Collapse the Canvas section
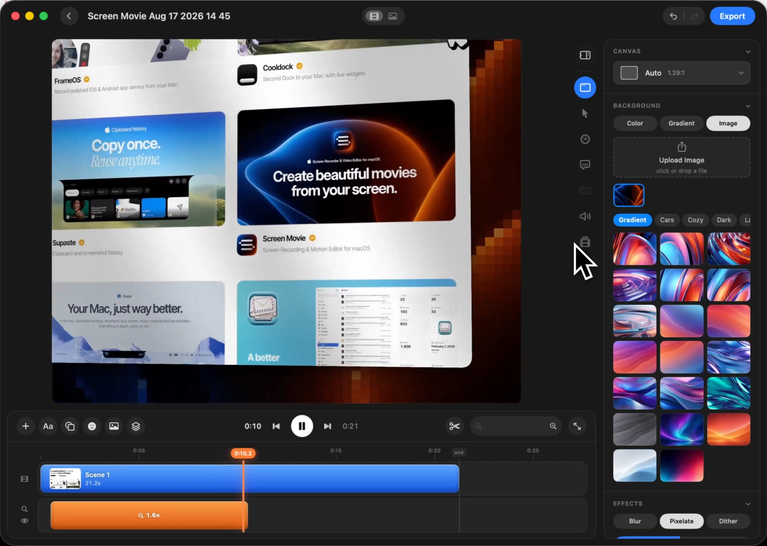Screen dimensions: 767x546 point(748,51)
